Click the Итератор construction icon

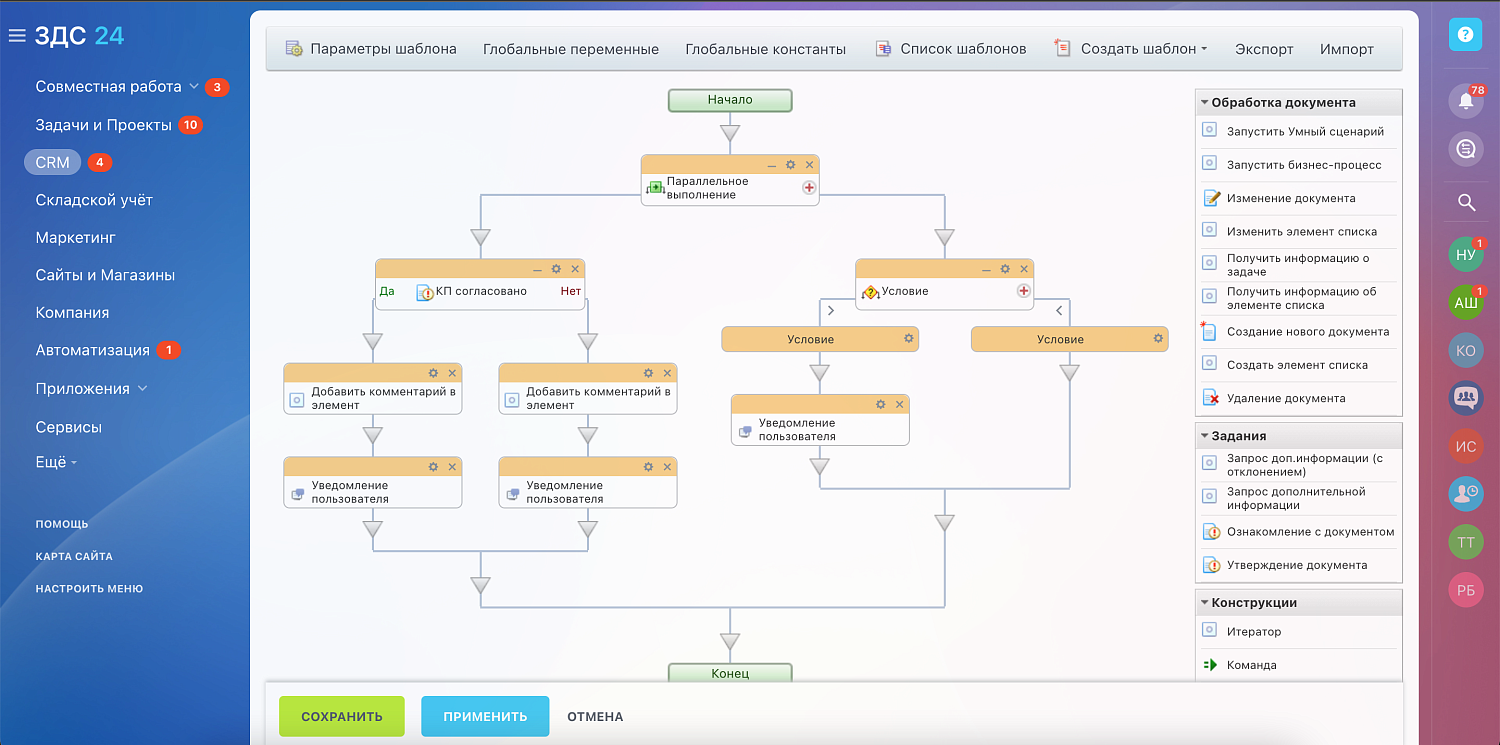[1211, 631]
